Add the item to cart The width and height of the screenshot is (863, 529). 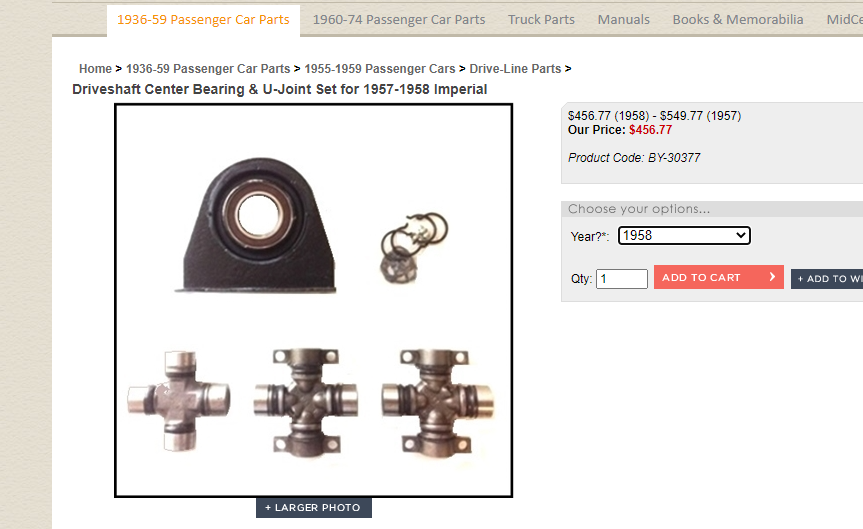pyautogui.click(x=718, y=277)
